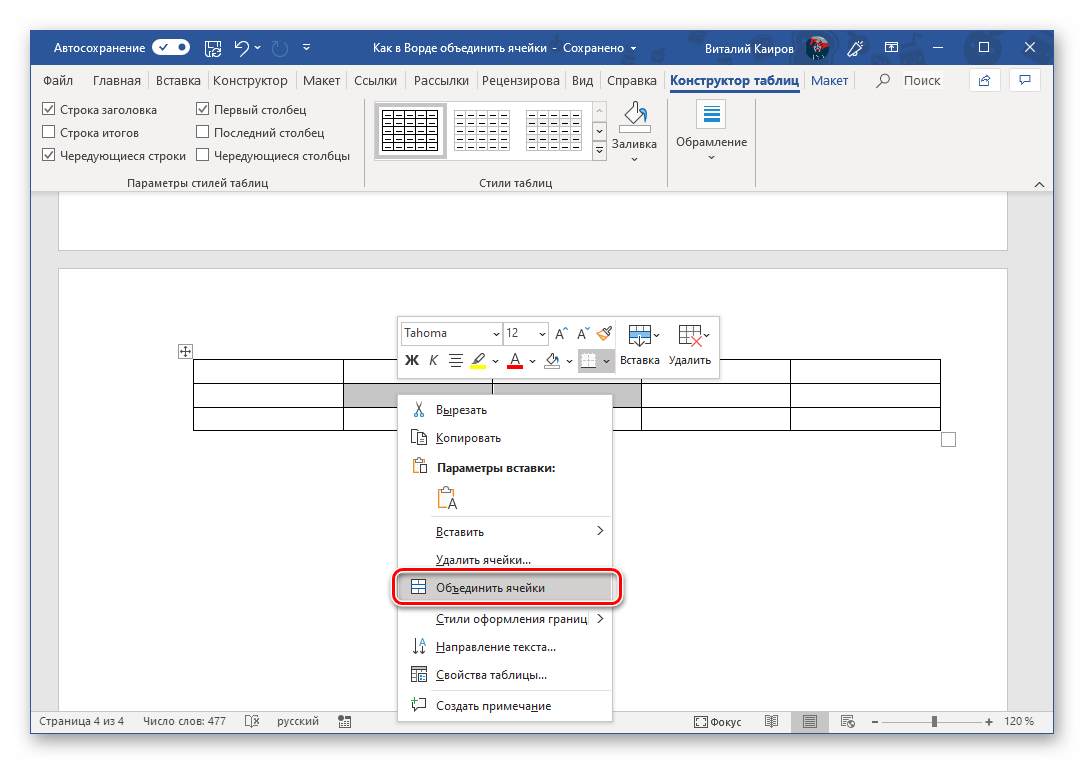Select the third dashed table style thumbnail
The height and width of the screenshot is (764, 1084).
click(554, 130)
